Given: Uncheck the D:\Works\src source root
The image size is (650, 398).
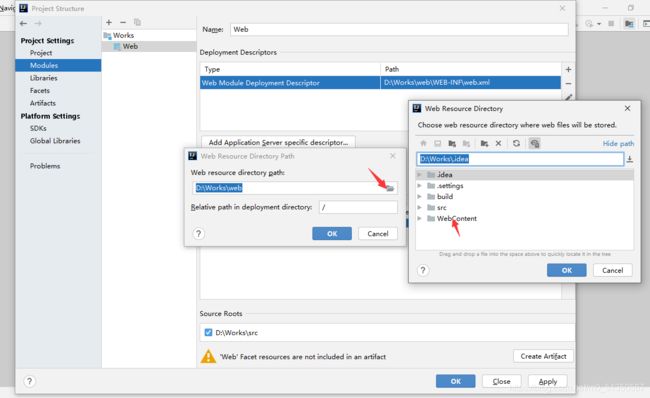Looking at the screenshot, I should (208, 332).
